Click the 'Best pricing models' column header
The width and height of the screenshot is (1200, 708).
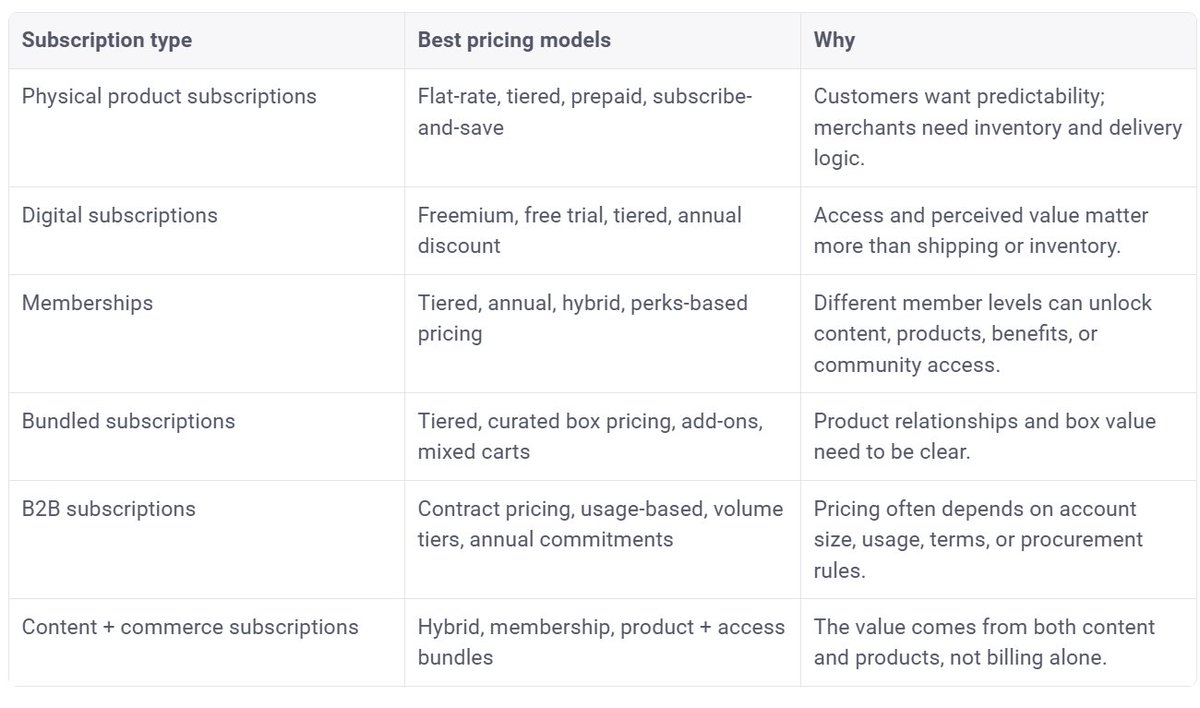click(514, 41)
